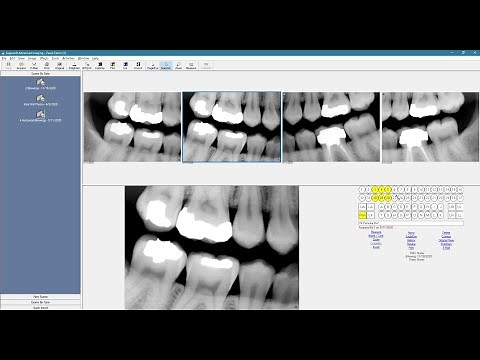Open the Effects menu

(x=44, y=58)
